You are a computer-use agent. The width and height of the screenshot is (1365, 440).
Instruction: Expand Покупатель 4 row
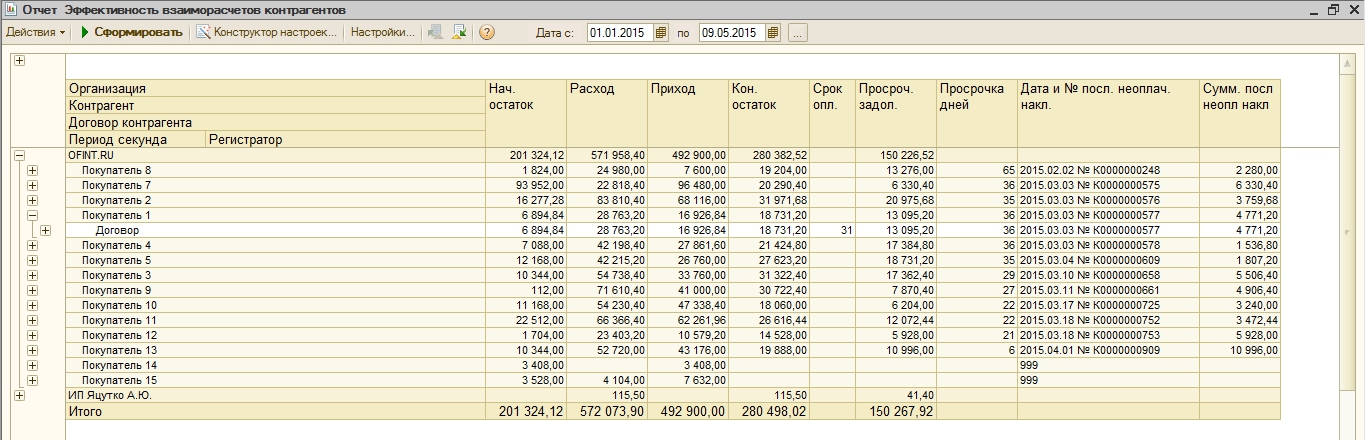point(32,245)
